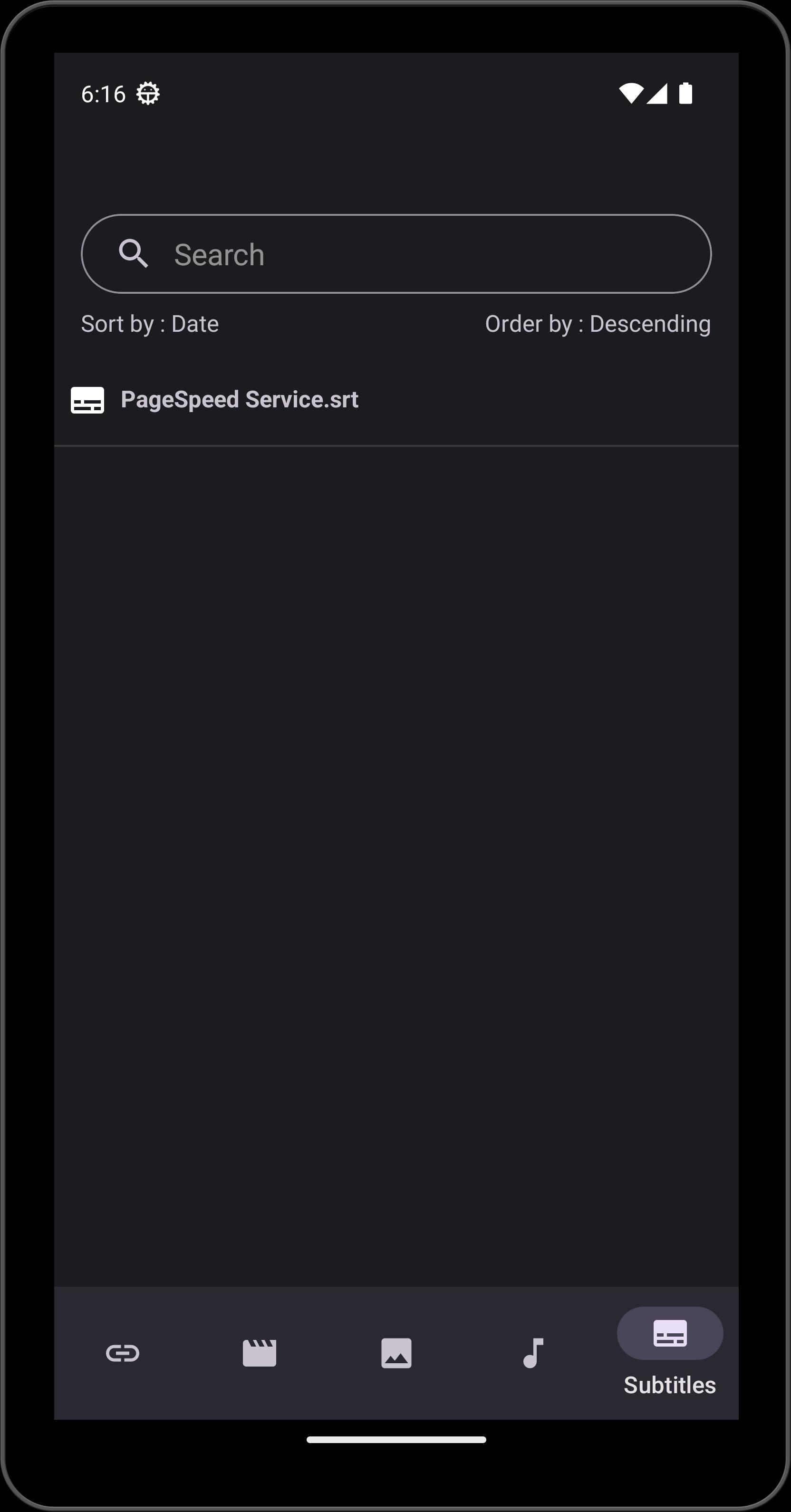Select the music note audio tab
Viewport: 791px width, 1512px height.
(x=533, y=1353)
